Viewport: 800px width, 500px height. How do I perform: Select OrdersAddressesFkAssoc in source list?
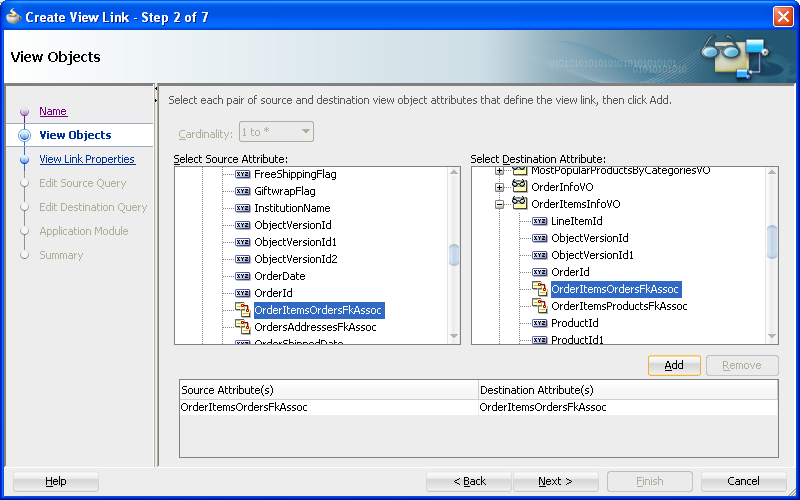315,327
